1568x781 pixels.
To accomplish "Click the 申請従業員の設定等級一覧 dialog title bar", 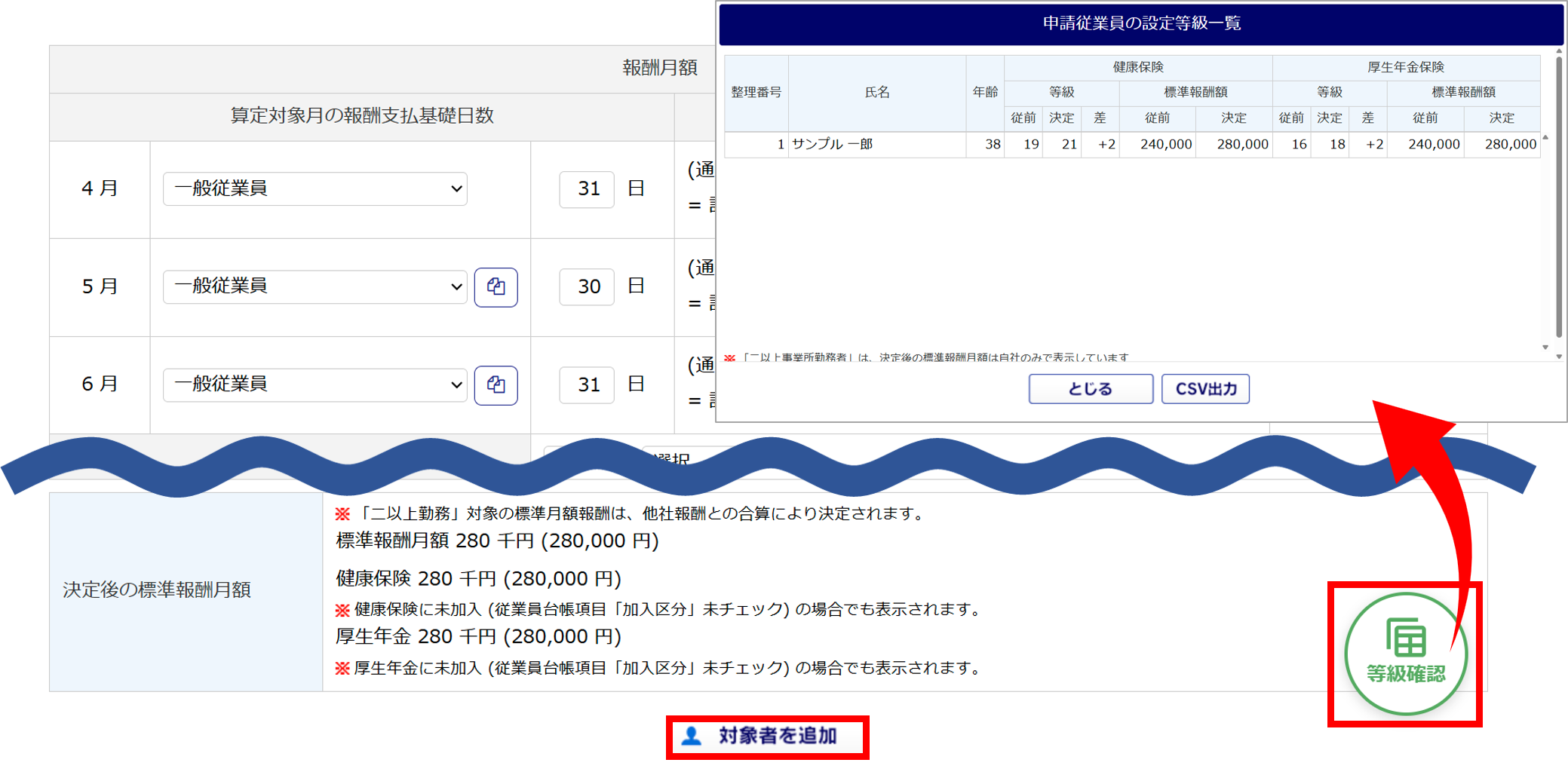I will [x=1140, y=23].
